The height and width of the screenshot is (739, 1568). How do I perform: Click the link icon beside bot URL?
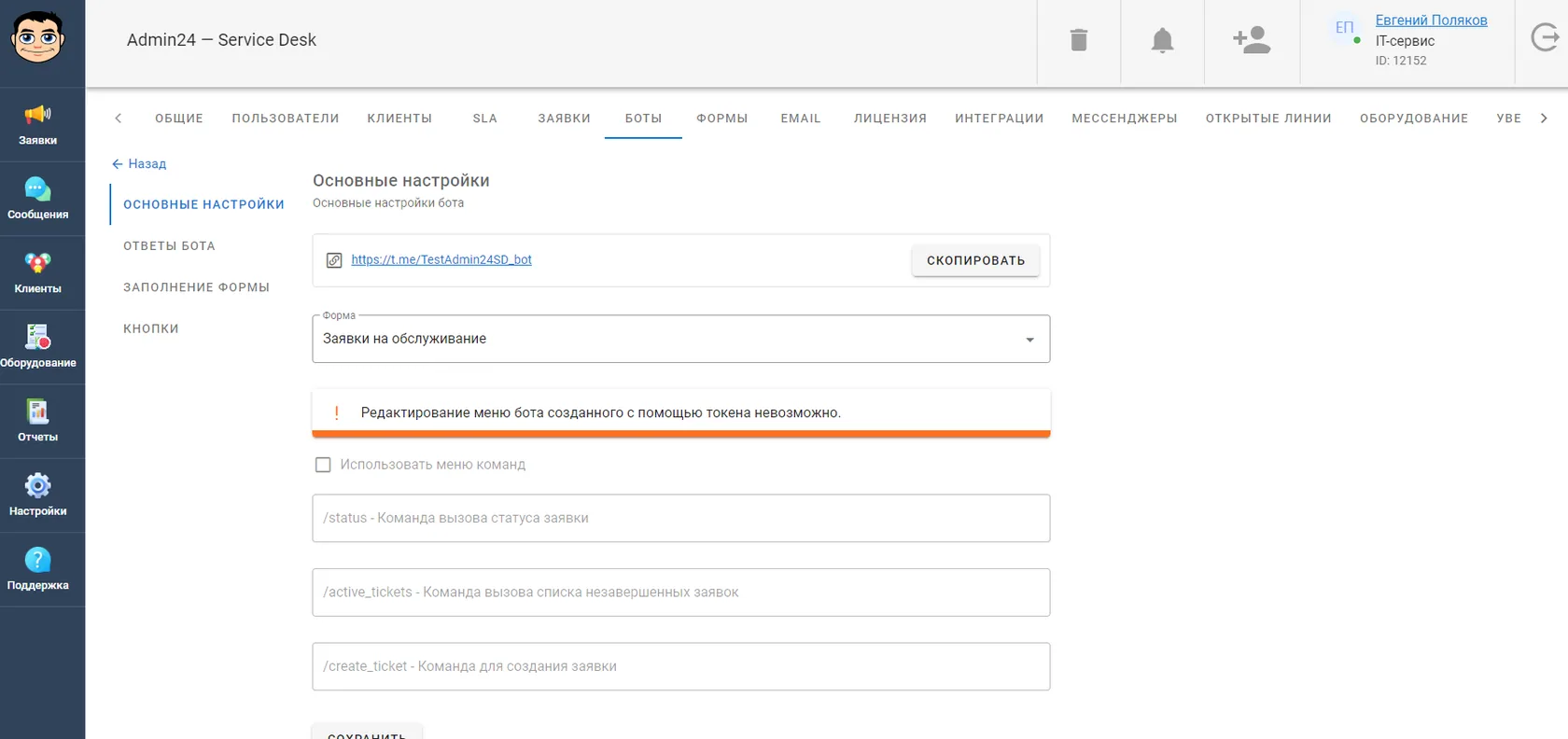(x=334, y=260)
